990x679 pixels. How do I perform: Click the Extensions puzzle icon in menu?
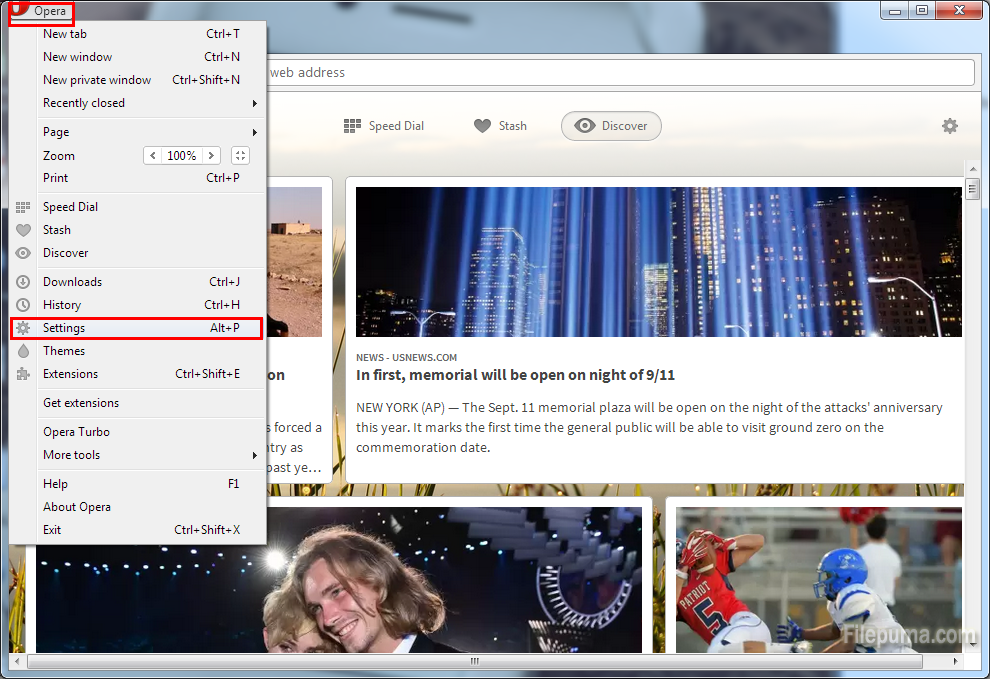point(23,374)
